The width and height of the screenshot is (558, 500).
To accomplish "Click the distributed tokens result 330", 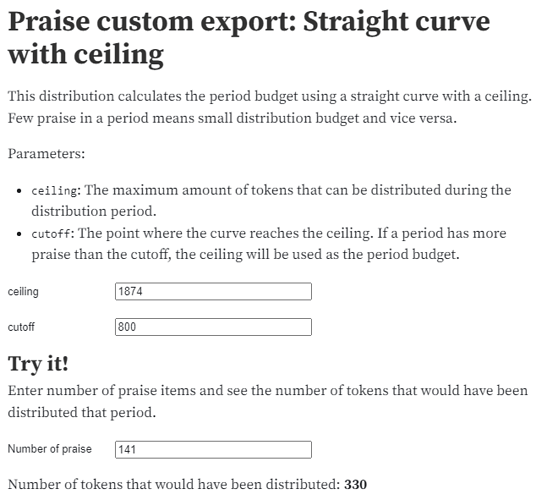I will [355, 484].
